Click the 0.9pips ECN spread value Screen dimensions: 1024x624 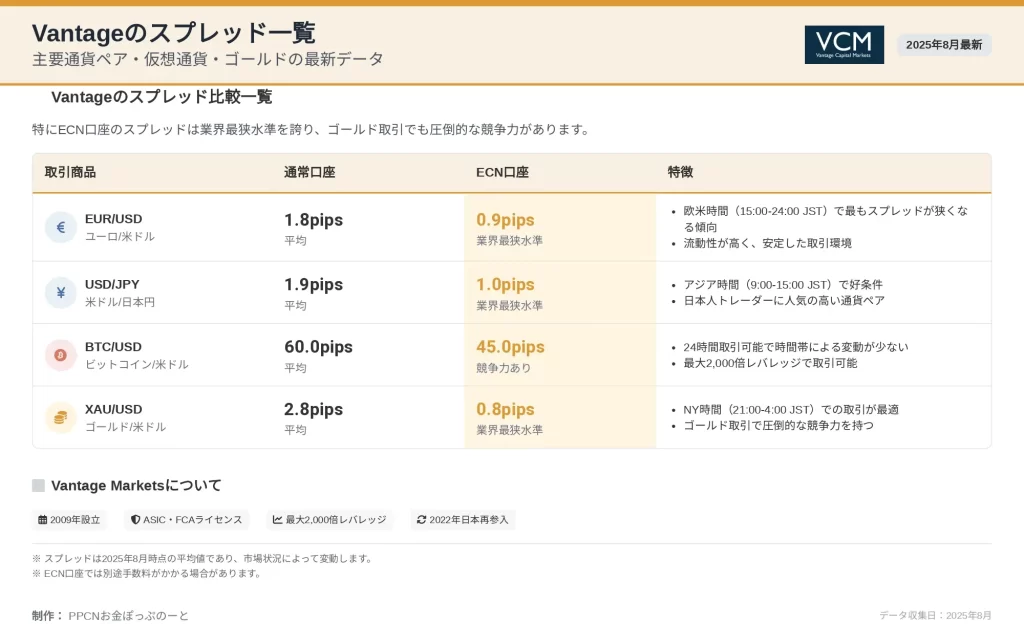tap(505, 220)
